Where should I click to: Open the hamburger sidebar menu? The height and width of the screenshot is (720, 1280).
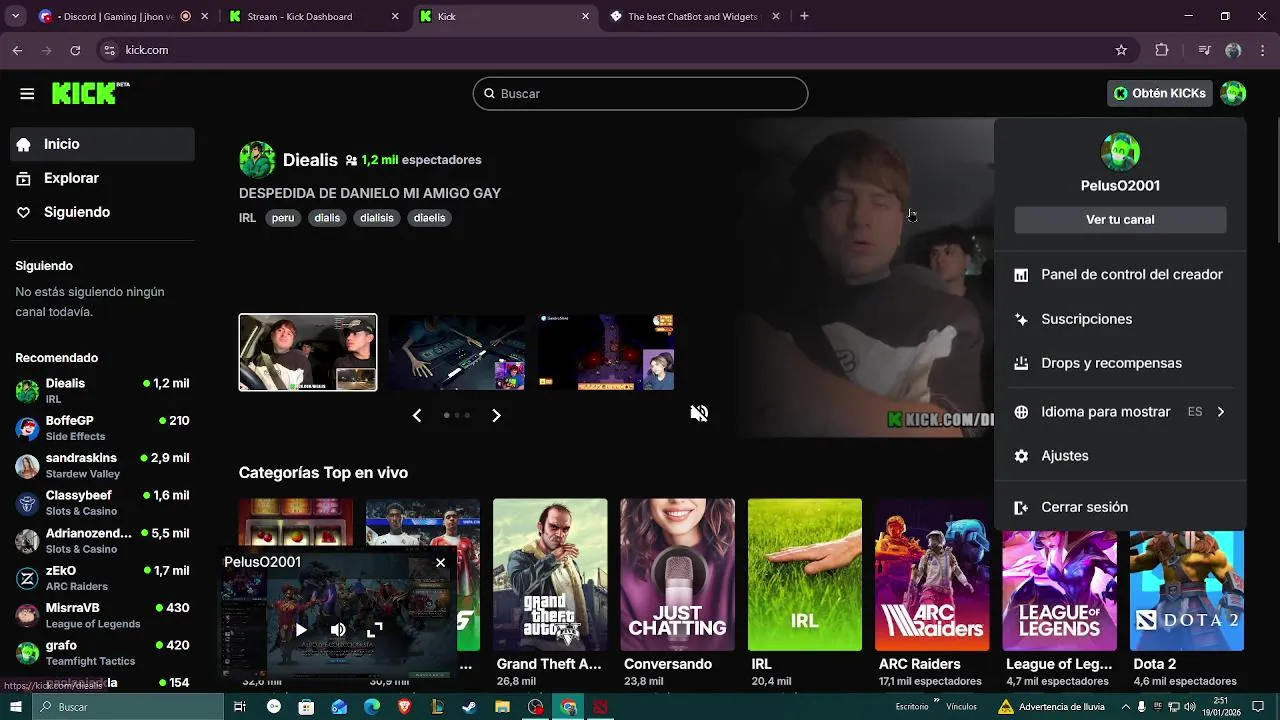pos(27,94)
